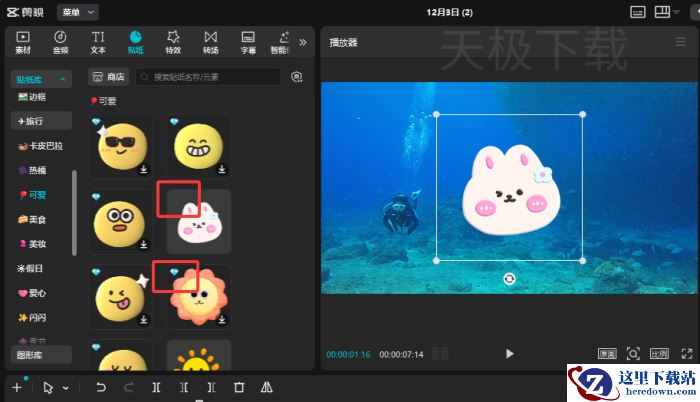Open the 菜单 dropdown menu
The height and width of the screenshot is (402, 700).
tap(78, 12)
